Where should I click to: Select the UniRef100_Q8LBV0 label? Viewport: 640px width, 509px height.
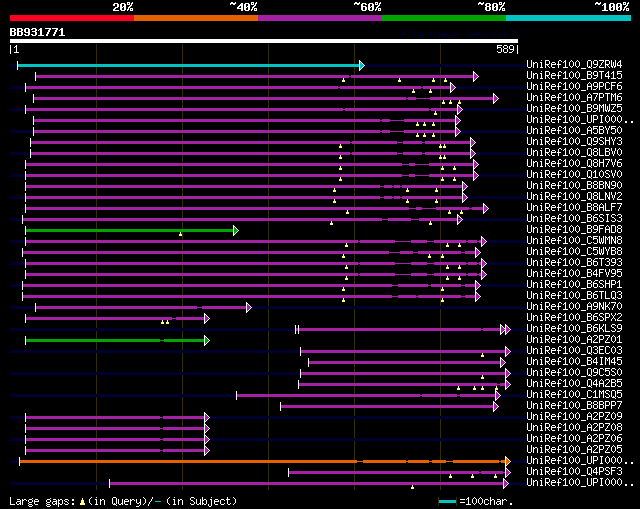(x=574, y=152)
